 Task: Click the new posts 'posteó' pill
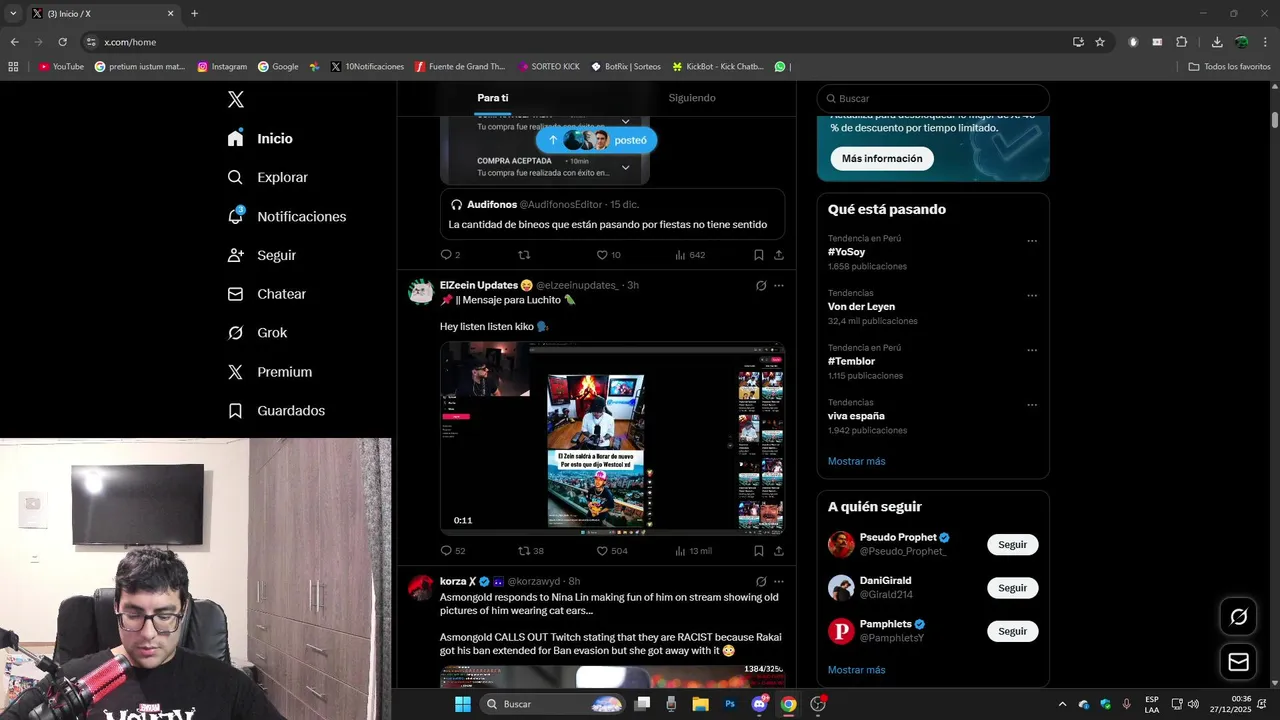(x=596, y=140)
